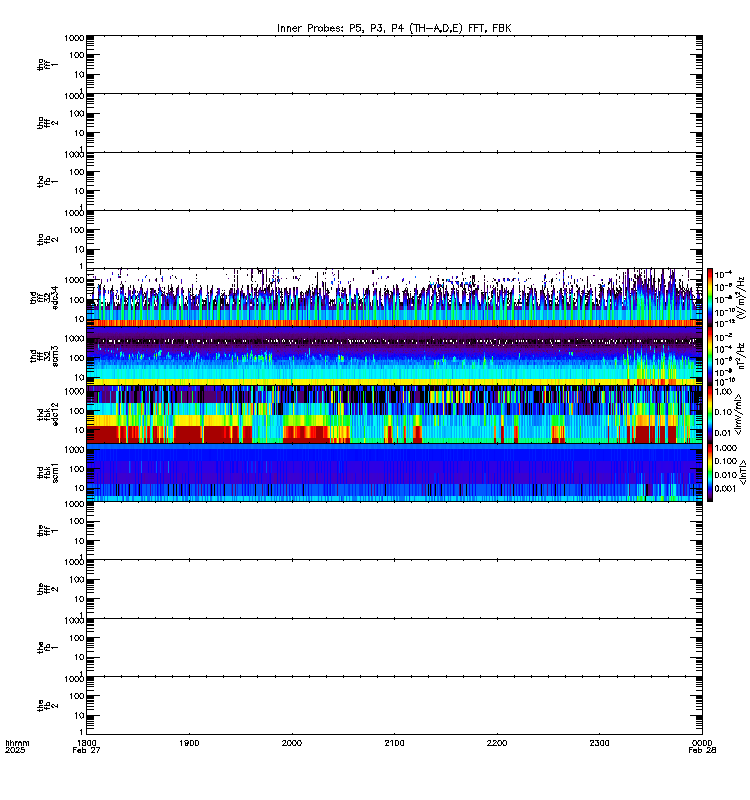Select the 'tha fb 2' panel label
The height and width of the screenshot is (800, 750).
click(47, 239)
